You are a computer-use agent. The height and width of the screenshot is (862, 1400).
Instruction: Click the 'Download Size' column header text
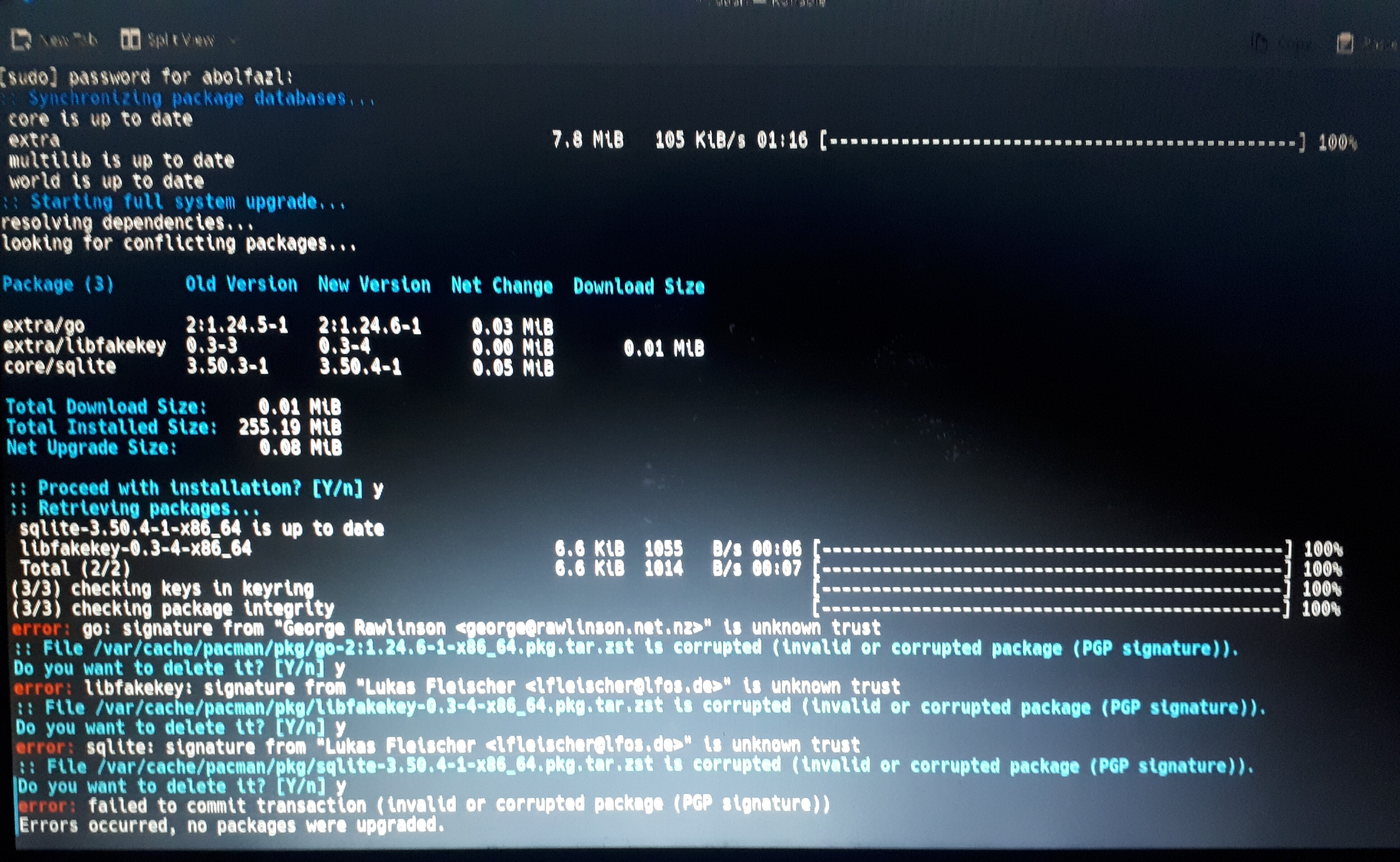coord(639,286)
